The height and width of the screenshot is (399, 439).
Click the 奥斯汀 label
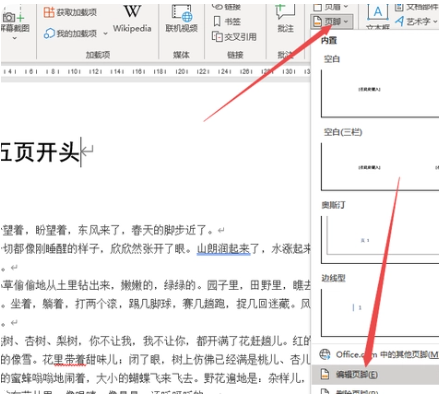(x=333, y=205)
